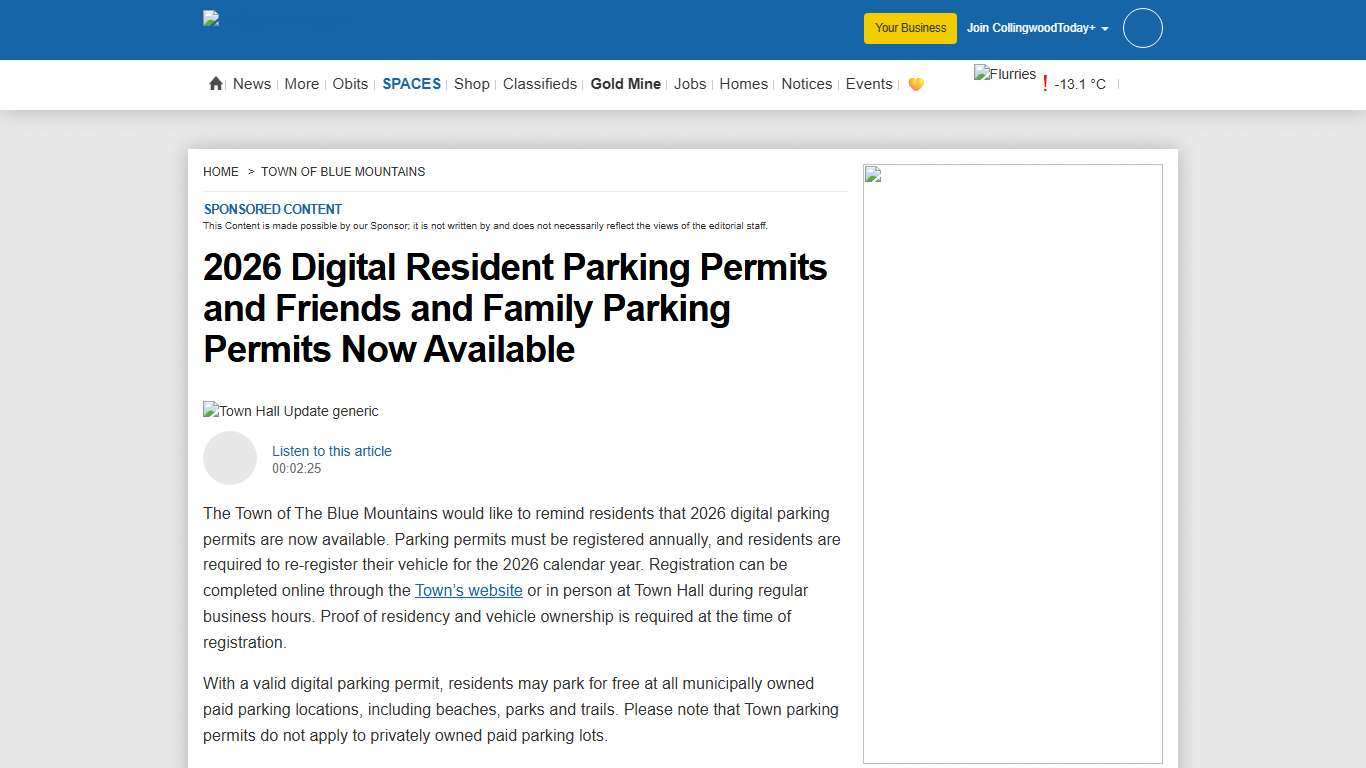The width and height of the screenshot is (1366, 768).
Task: Click the Home icon in navigation bar
Action: pos(215,84)
